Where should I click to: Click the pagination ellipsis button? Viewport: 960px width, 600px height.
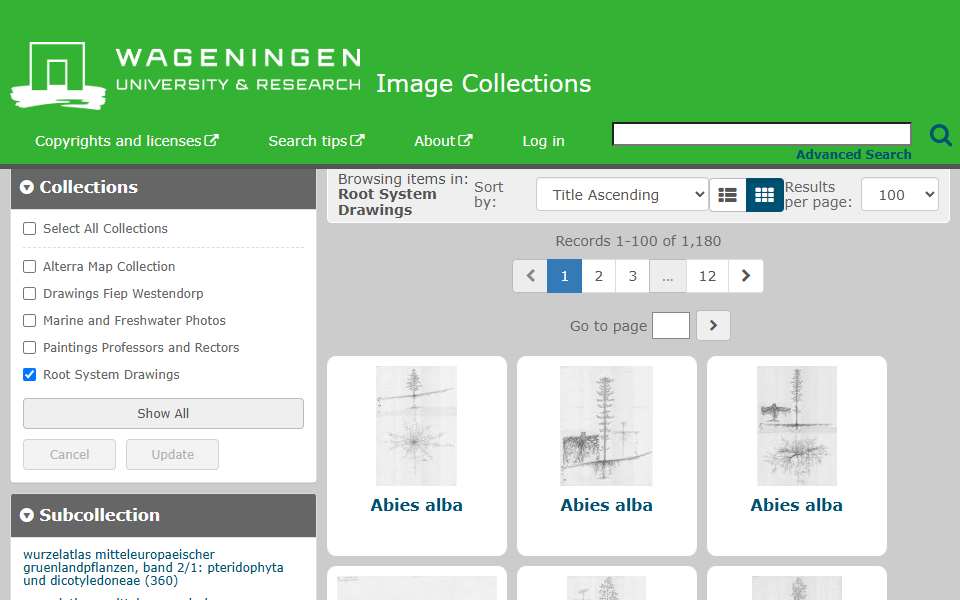tap(668, 276)
